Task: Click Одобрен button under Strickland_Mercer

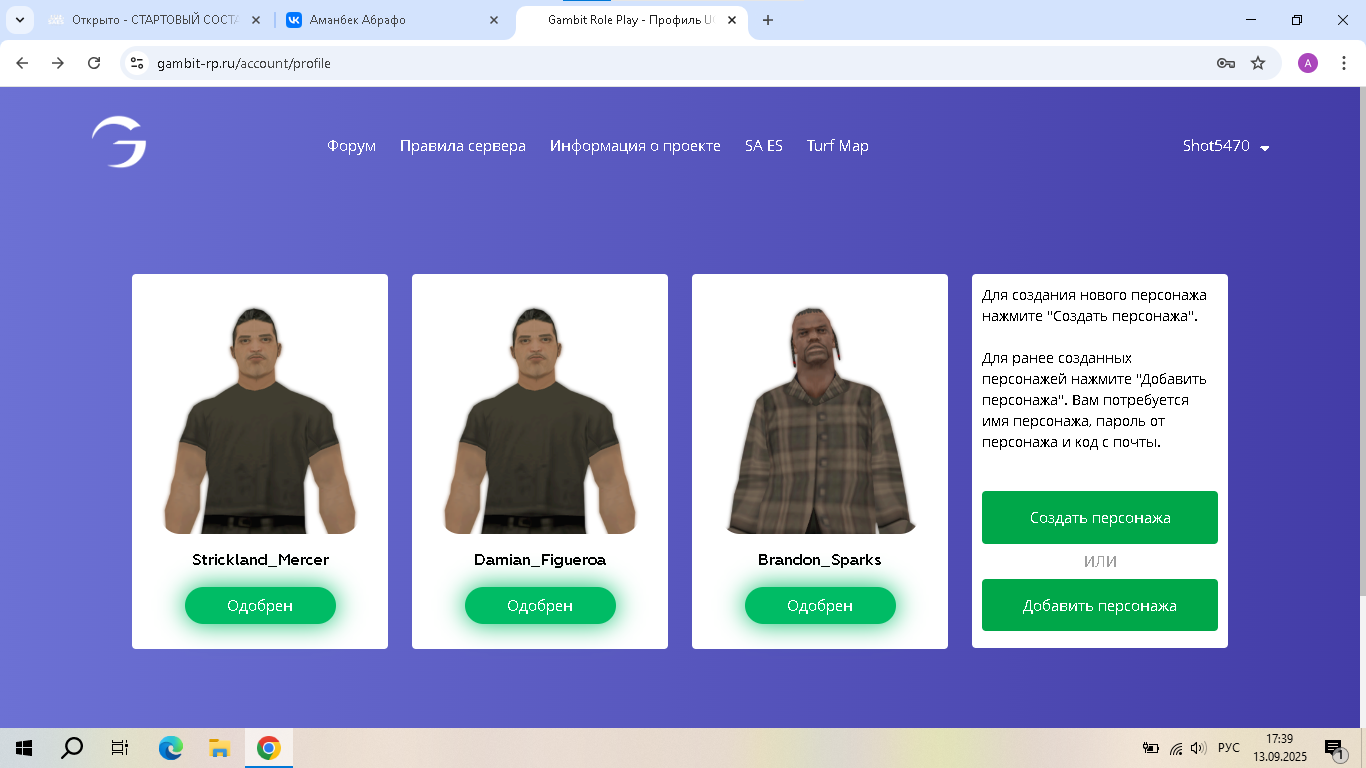Action: click(260, 606)
